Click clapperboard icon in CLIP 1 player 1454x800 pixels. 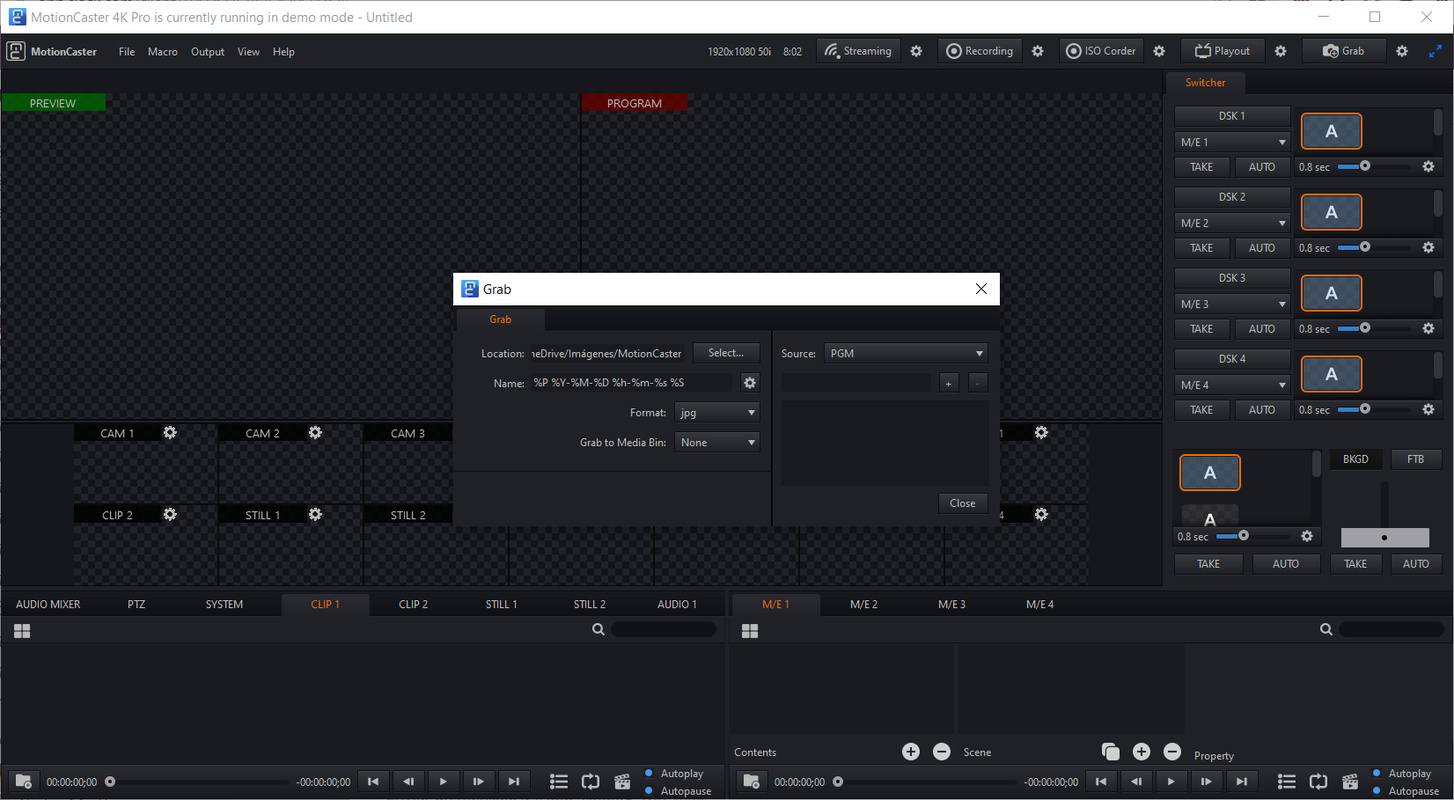[x=622, y=782]
